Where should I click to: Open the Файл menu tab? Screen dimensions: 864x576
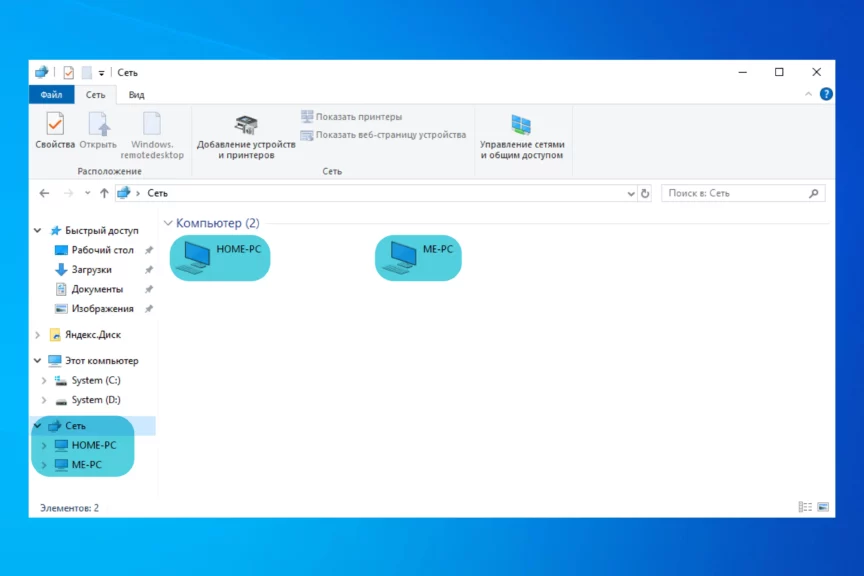(51, 95)
